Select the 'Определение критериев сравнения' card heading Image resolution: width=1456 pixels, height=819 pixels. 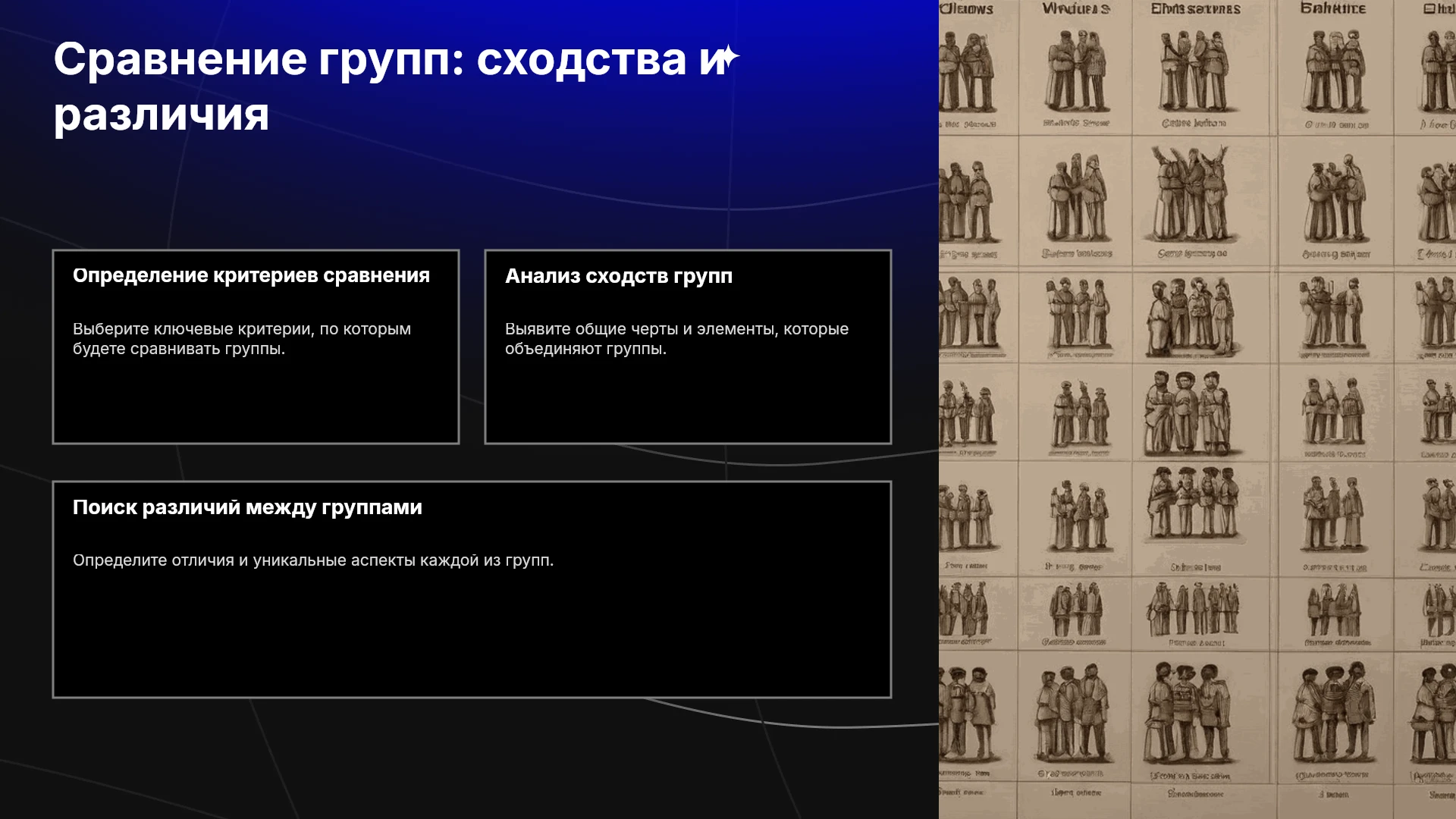251,275
